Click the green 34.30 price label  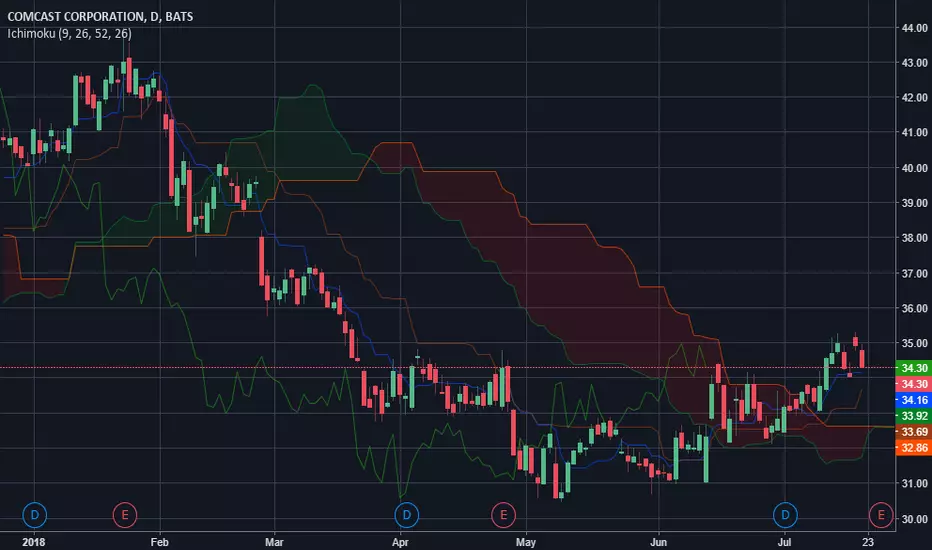(x=914, y=369)
